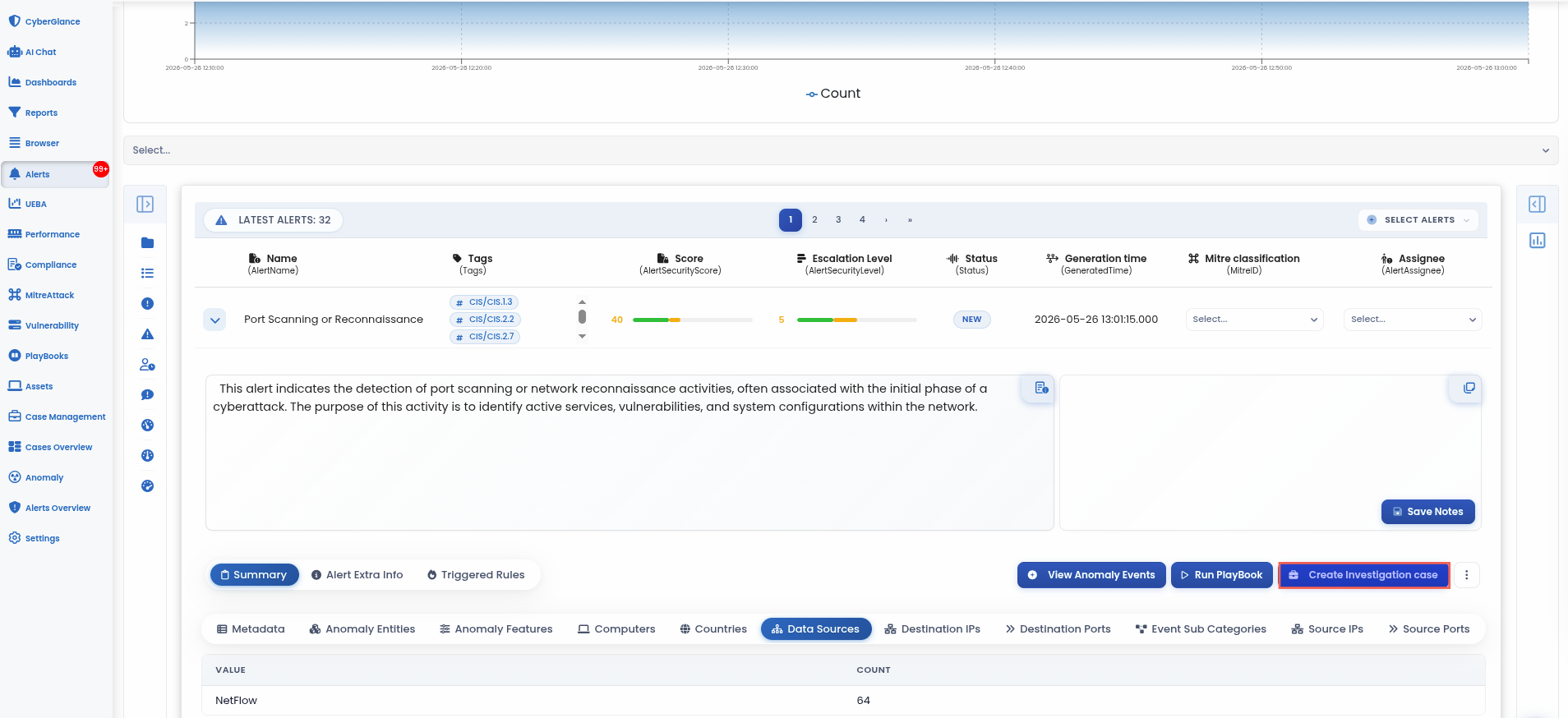Image resolution: width=1568 pixels, height=718 pixels.
Task: Select the Source IPs tab
Action: pos(1327,629)
